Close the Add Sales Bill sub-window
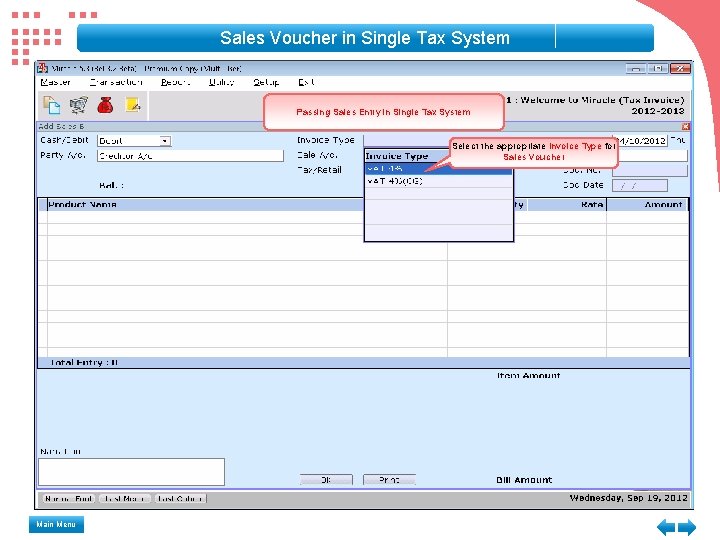Viewport: 720px width, 540px height. [x=686, y=126]
